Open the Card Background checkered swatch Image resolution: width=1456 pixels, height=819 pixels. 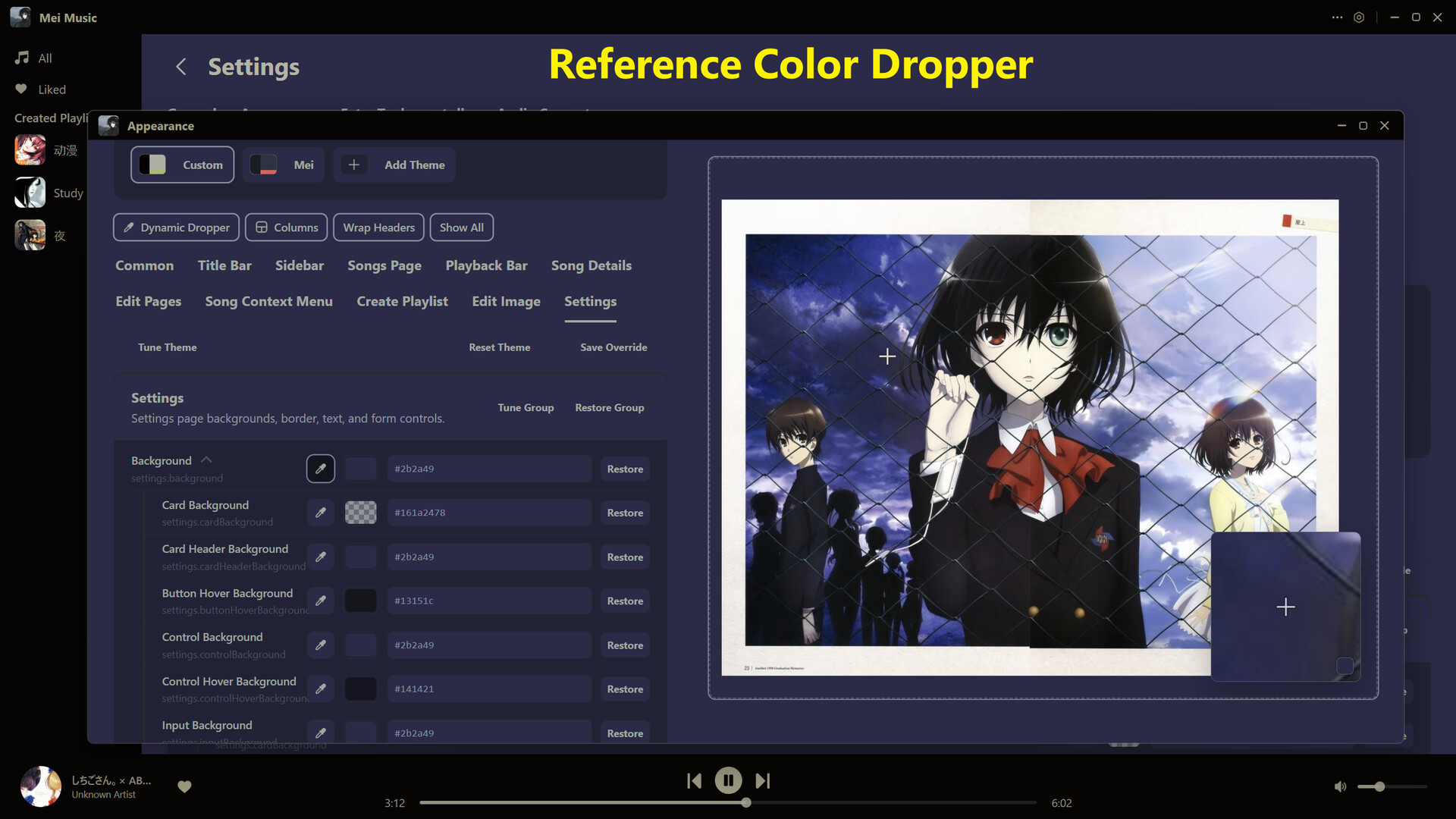[361, 513]
